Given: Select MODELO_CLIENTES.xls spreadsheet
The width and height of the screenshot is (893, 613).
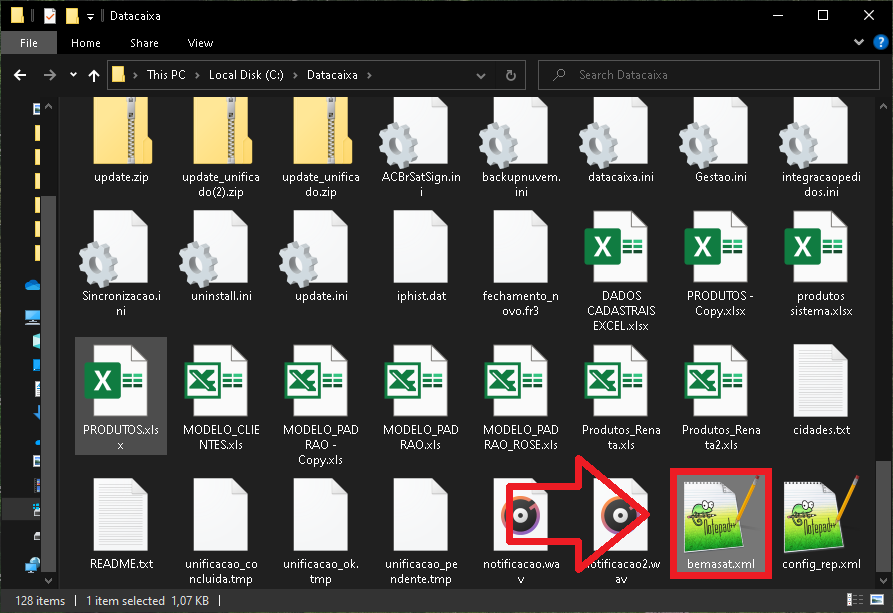Looking at the screenshot, I should click(x=221, y=394).
